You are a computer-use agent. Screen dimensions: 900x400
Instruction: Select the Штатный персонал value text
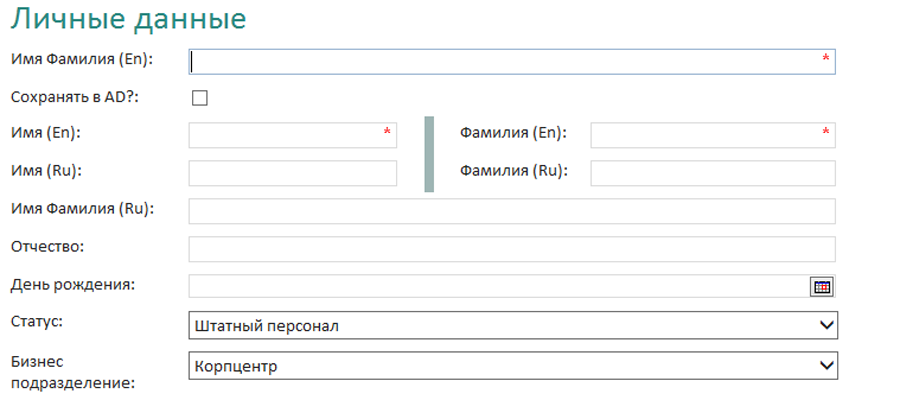coord(267,327)
